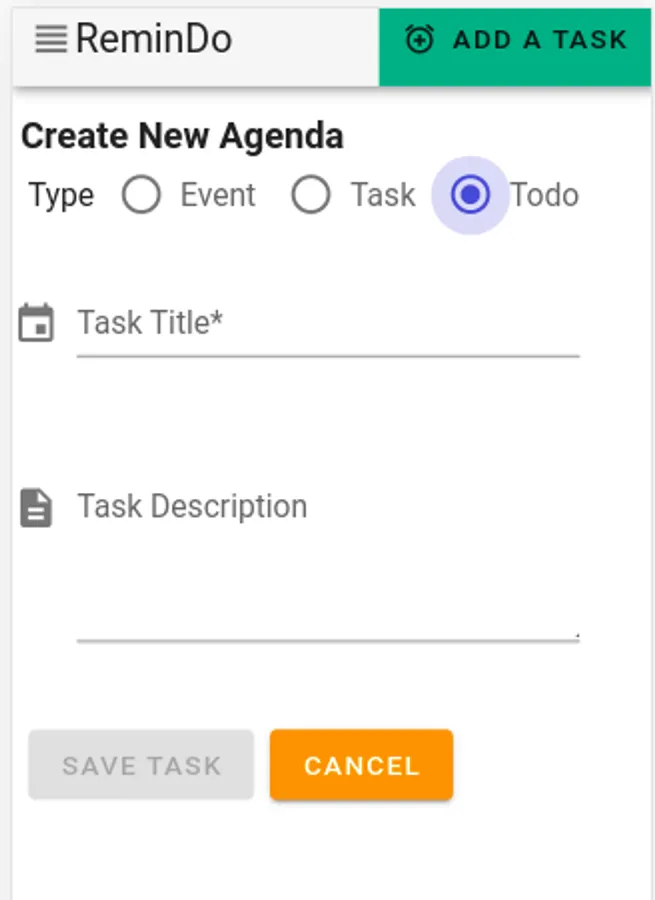Click the 'Task' type label text
The width and height of the screenshot is (655, 900).
[x=383, y=195]
